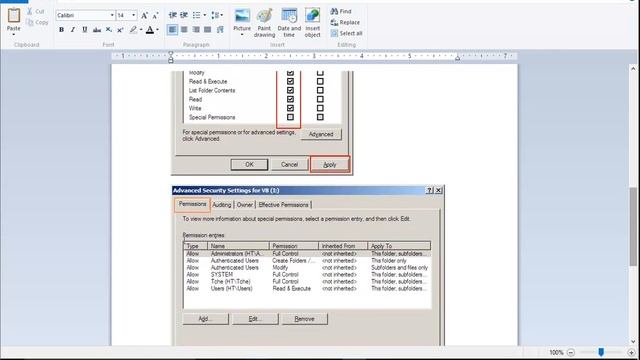
Task: Toggle Italic formatting
Action: point(73,29)
